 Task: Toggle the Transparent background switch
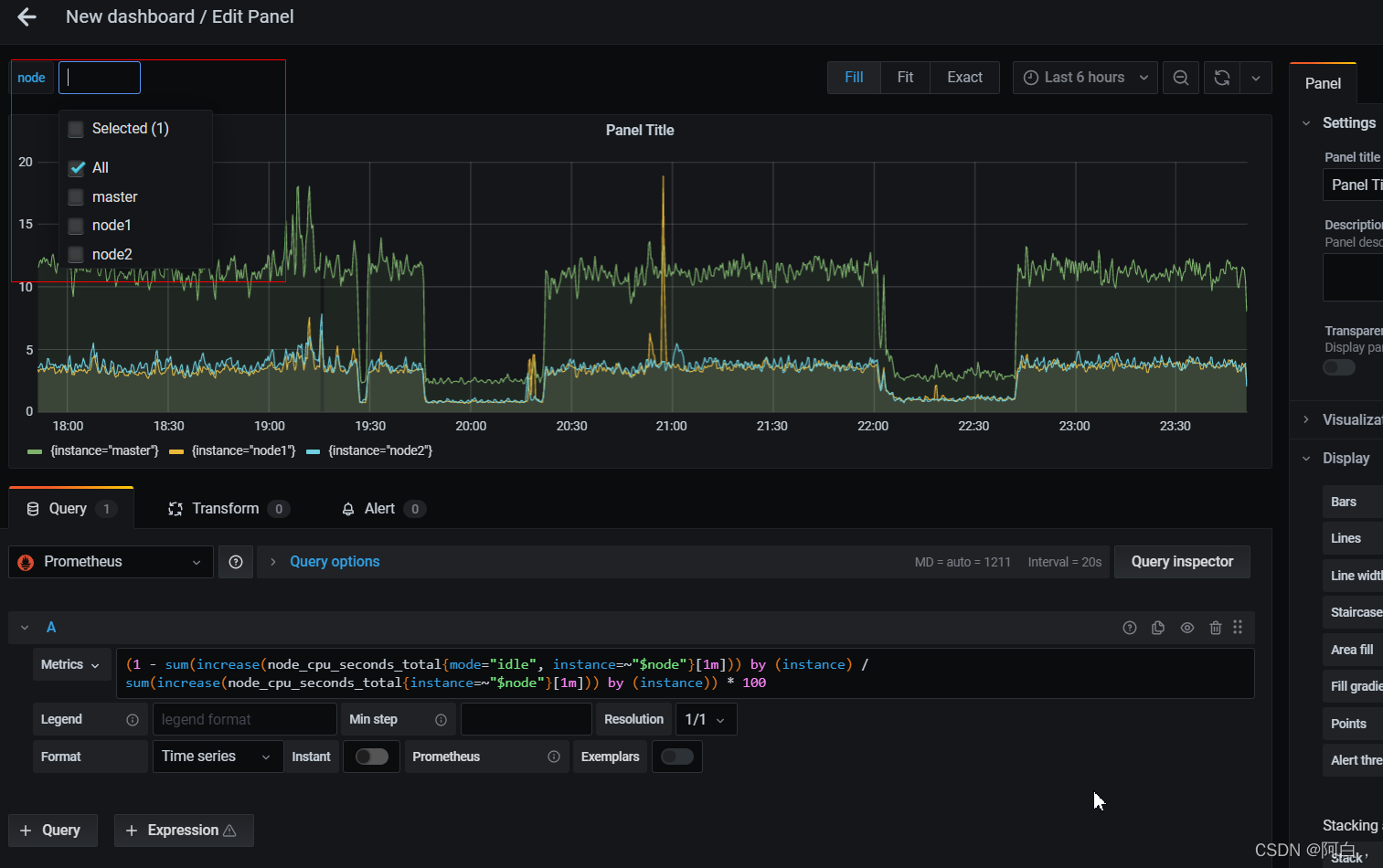(x=1339, y=367)
